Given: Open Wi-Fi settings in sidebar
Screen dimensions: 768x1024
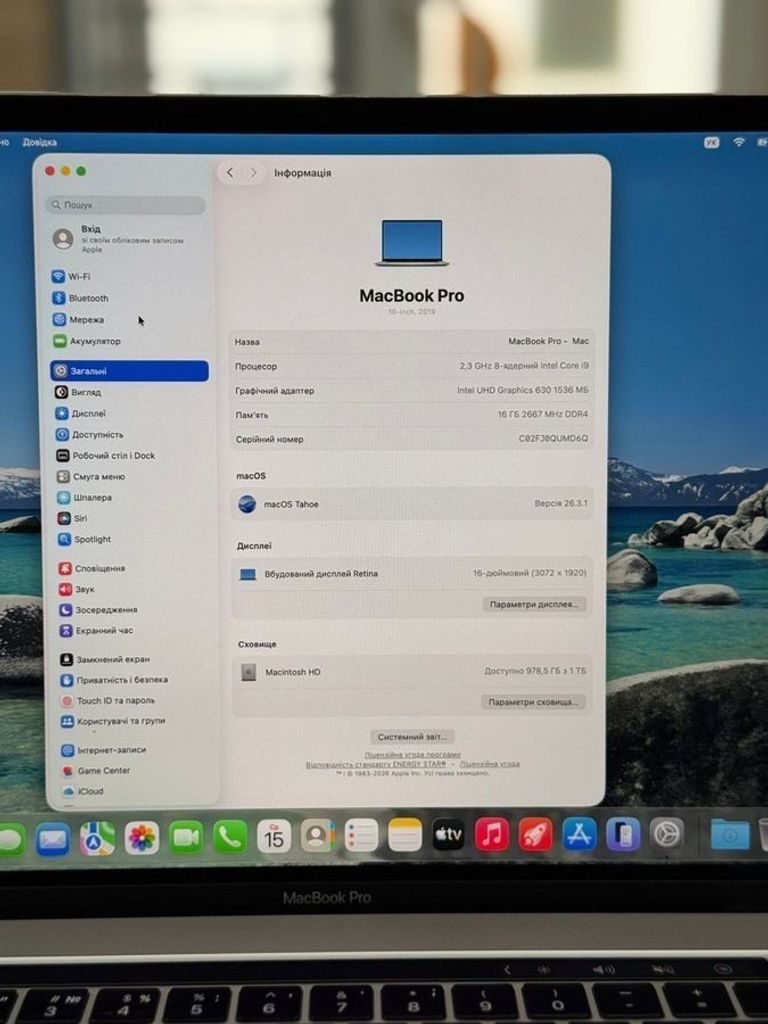Looking at the screenshot, I should [x=72, y=276].
